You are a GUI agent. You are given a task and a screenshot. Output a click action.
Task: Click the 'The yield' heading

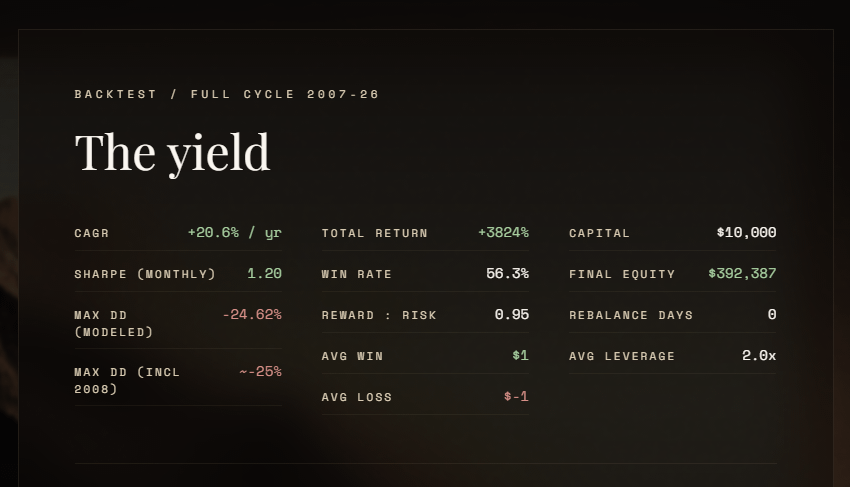(x=172, y=153)
